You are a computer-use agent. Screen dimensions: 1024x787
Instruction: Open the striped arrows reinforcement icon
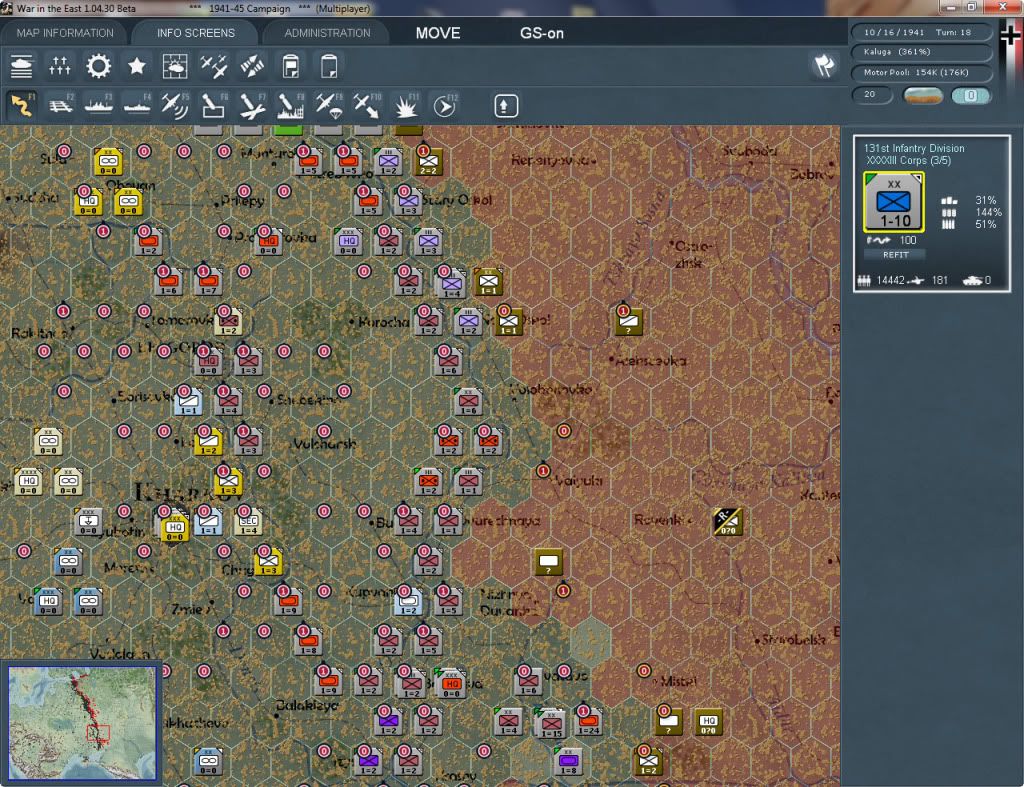(x=252, y=66)
